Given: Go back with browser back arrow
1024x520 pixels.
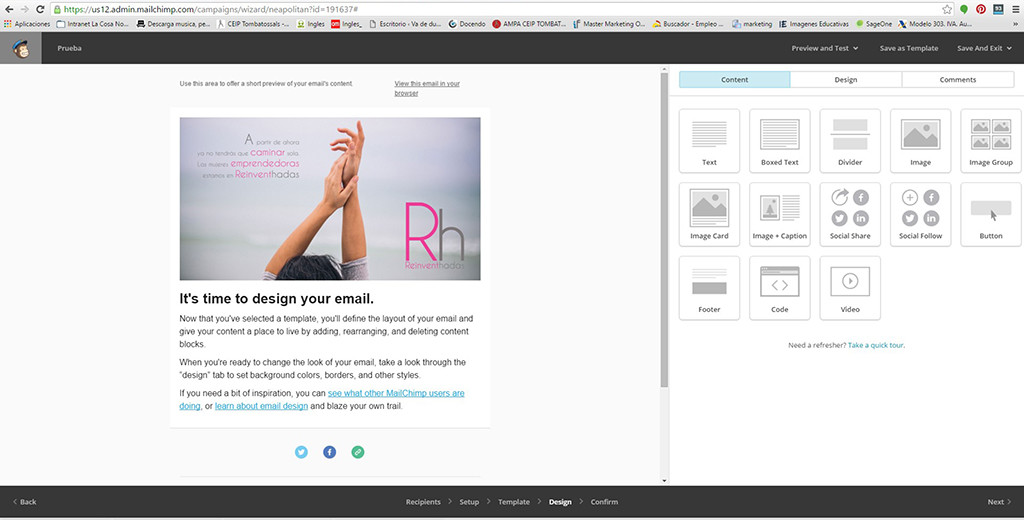Looking at the screenshot, I should [9, 9].
